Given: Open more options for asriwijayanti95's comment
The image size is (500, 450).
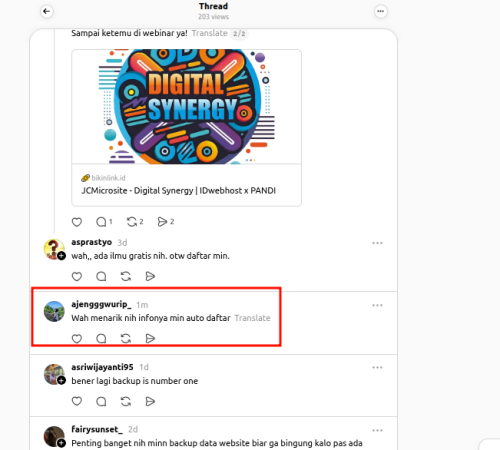Looking at the screenshot, I should click(377, 368).
